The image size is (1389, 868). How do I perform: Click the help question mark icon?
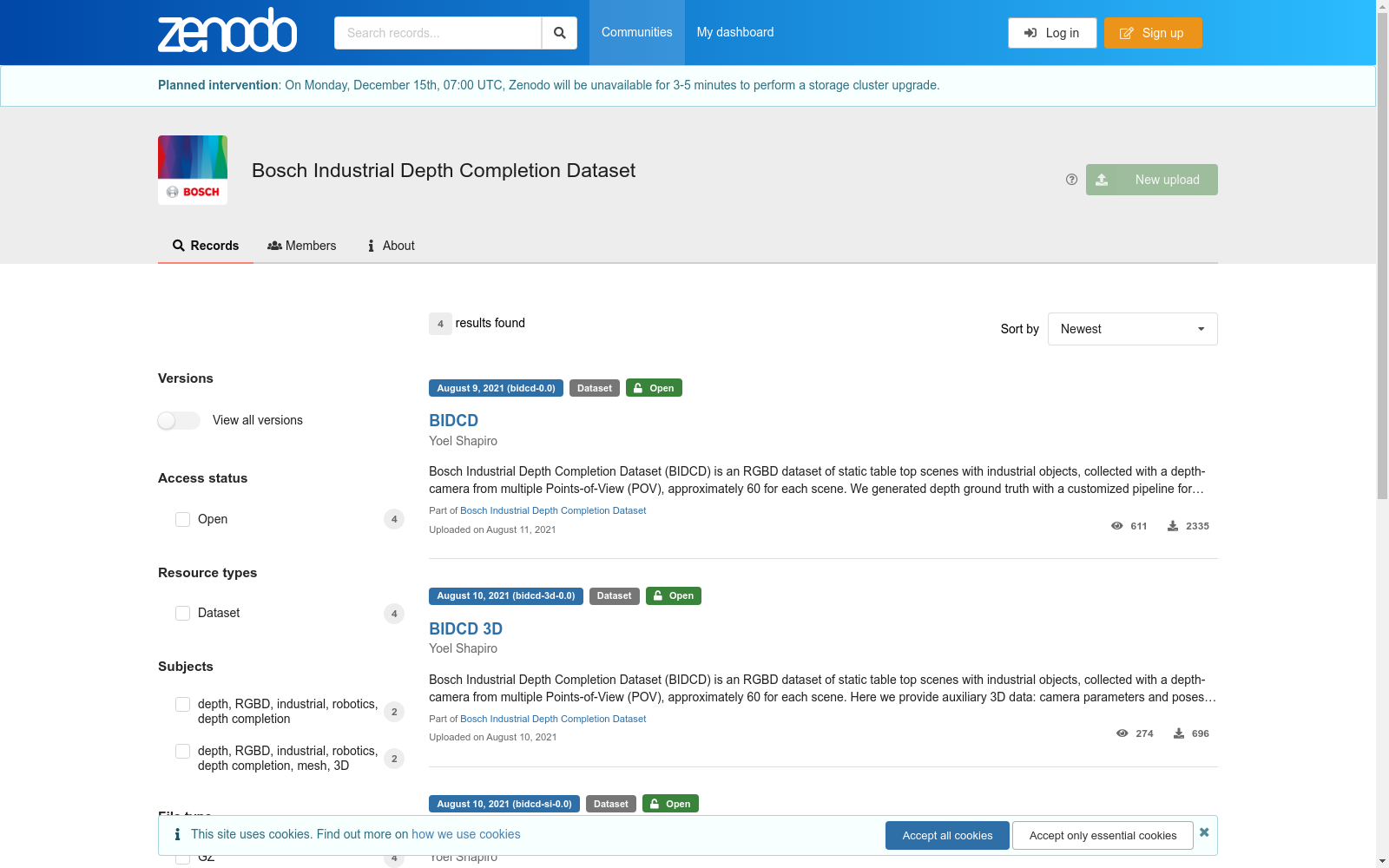coord(1071,180)
